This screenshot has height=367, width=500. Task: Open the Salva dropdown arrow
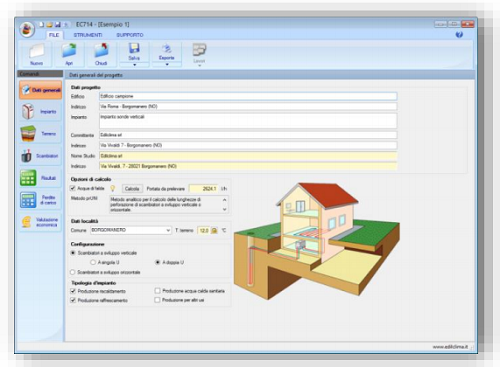pos(134,65)
